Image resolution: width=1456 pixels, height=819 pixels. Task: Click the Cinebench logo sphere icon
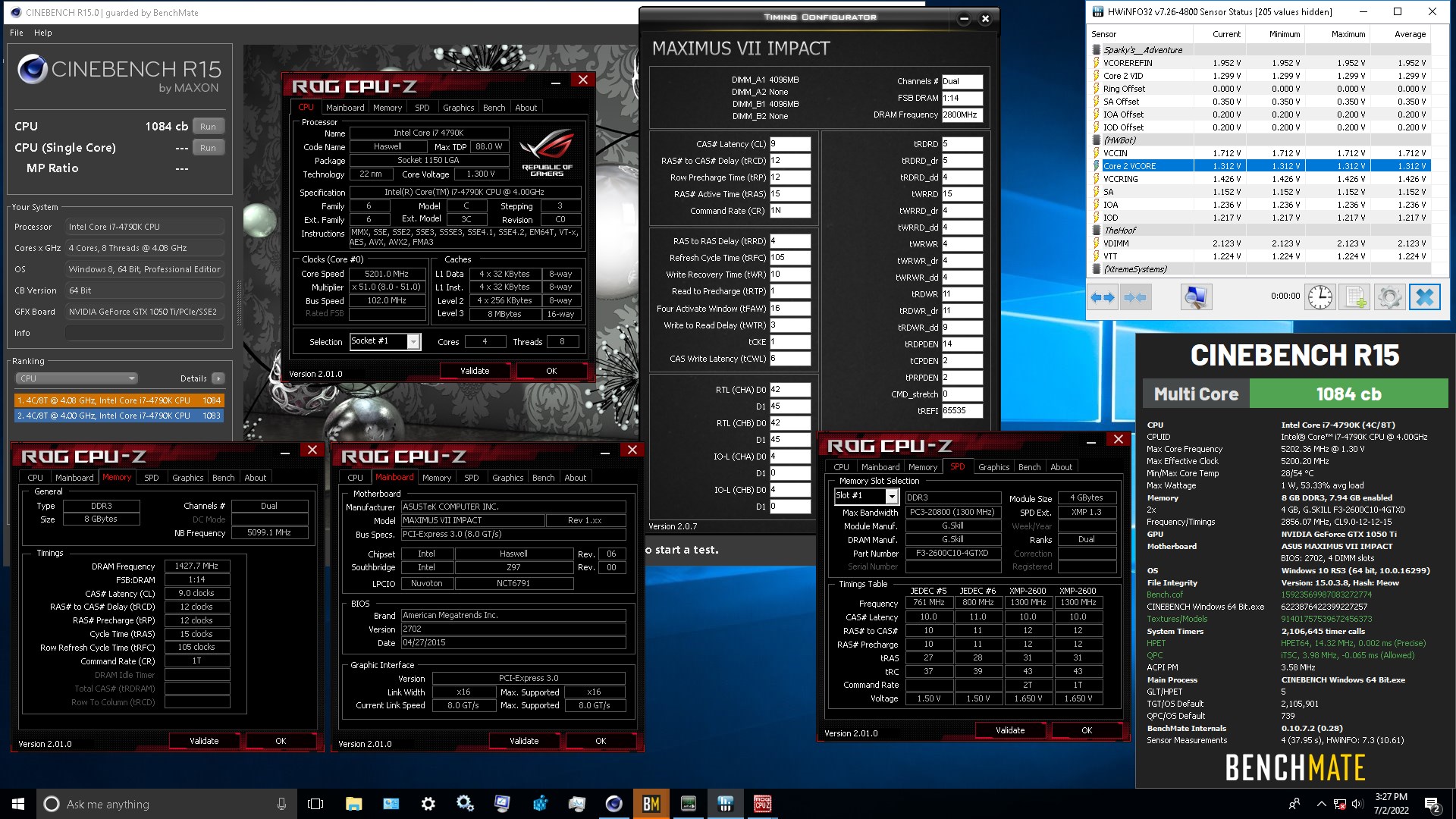[x=33, y=69]
